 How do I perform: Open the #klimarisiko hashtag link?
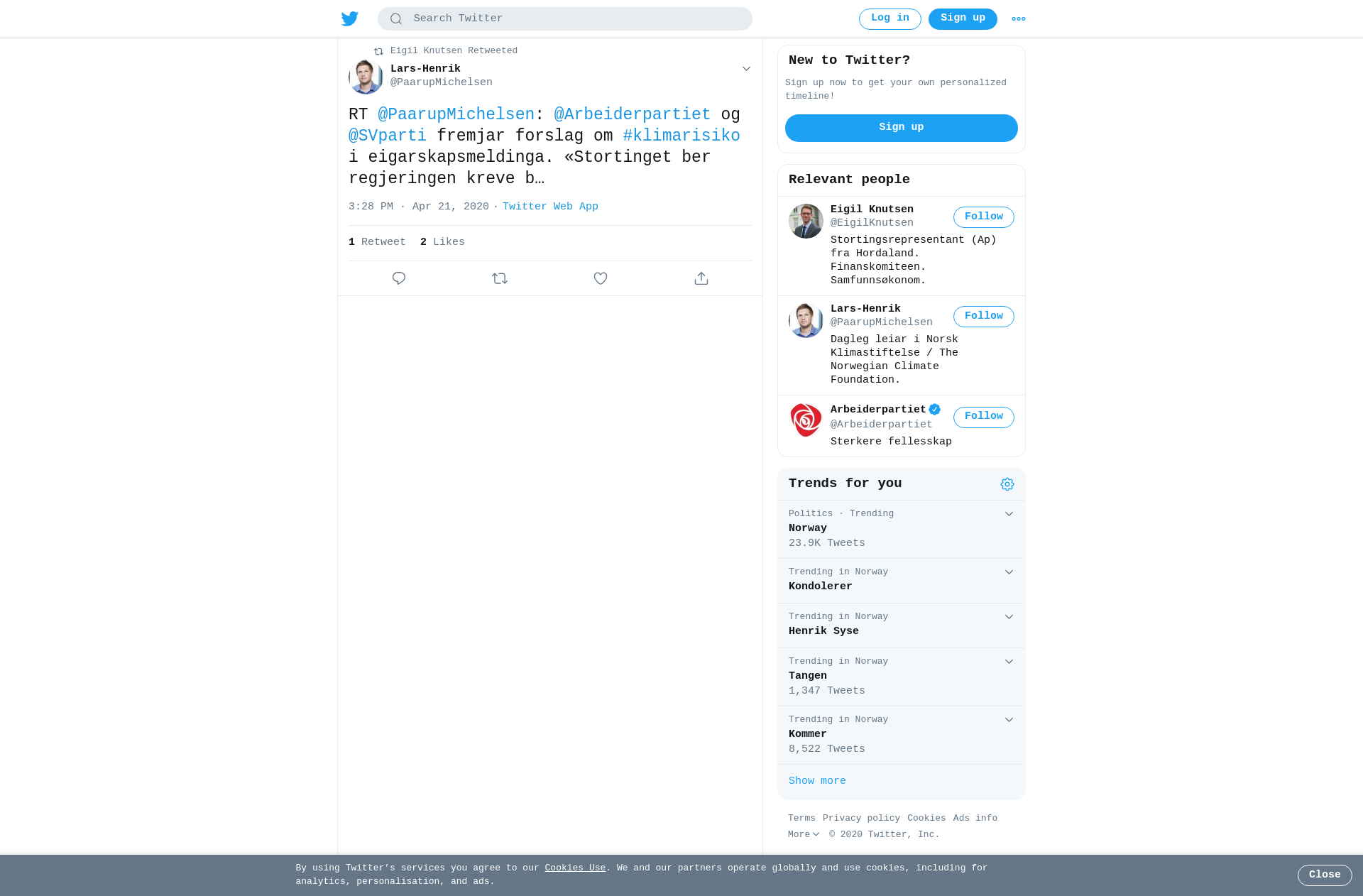681,136
